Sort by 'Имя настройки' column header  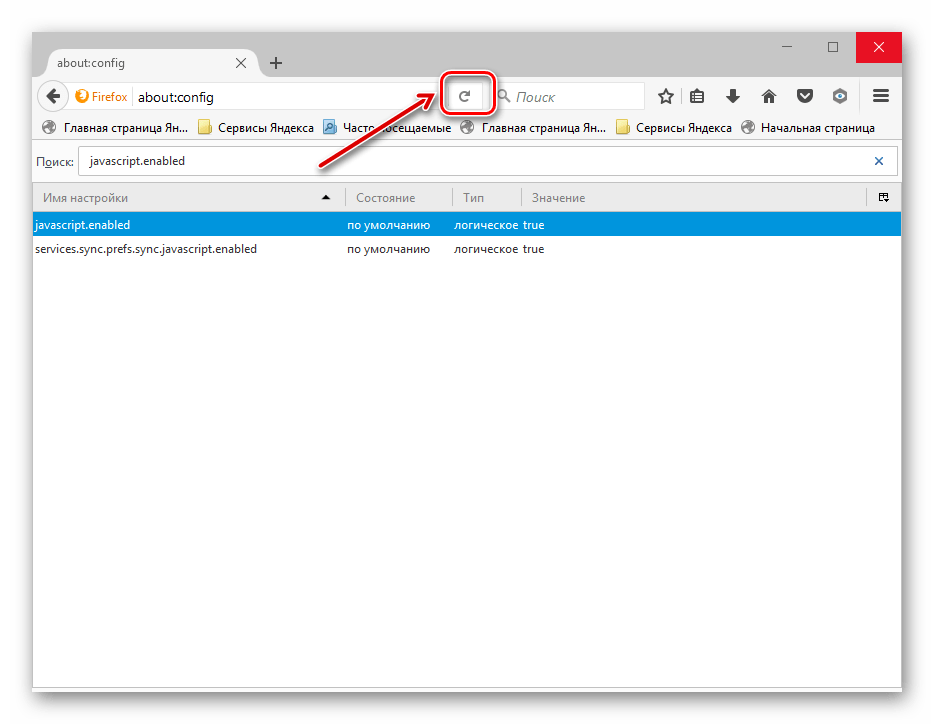pyautogui.click(x=180, y=198)
